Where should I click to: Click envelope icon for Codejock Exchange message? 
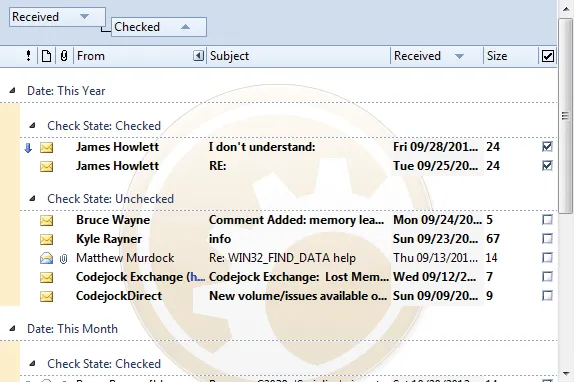tap(46, 278)
